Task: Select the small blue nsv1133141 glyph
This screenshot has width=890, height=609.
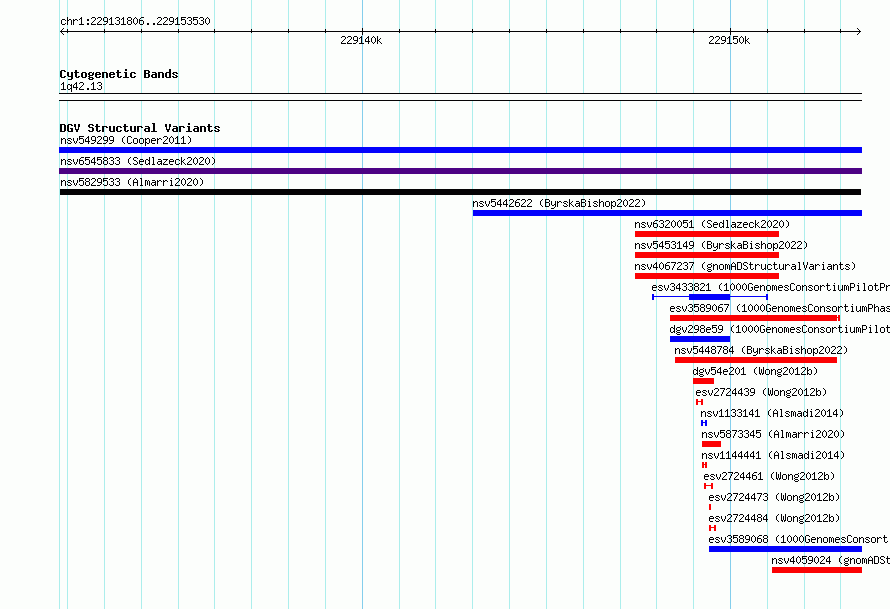Action: 704,423
